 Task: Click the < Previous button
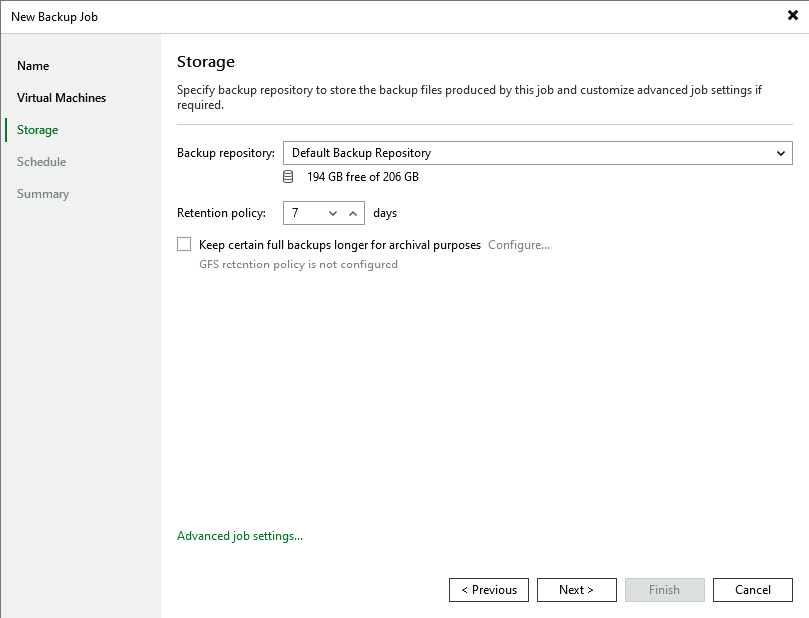[489, 590]
